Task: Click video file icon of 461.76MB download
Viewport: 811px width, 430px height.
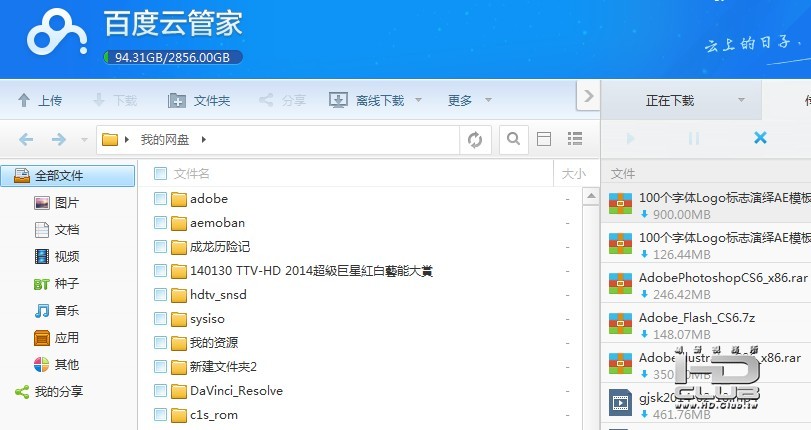Action: click(x=620, y=404)
